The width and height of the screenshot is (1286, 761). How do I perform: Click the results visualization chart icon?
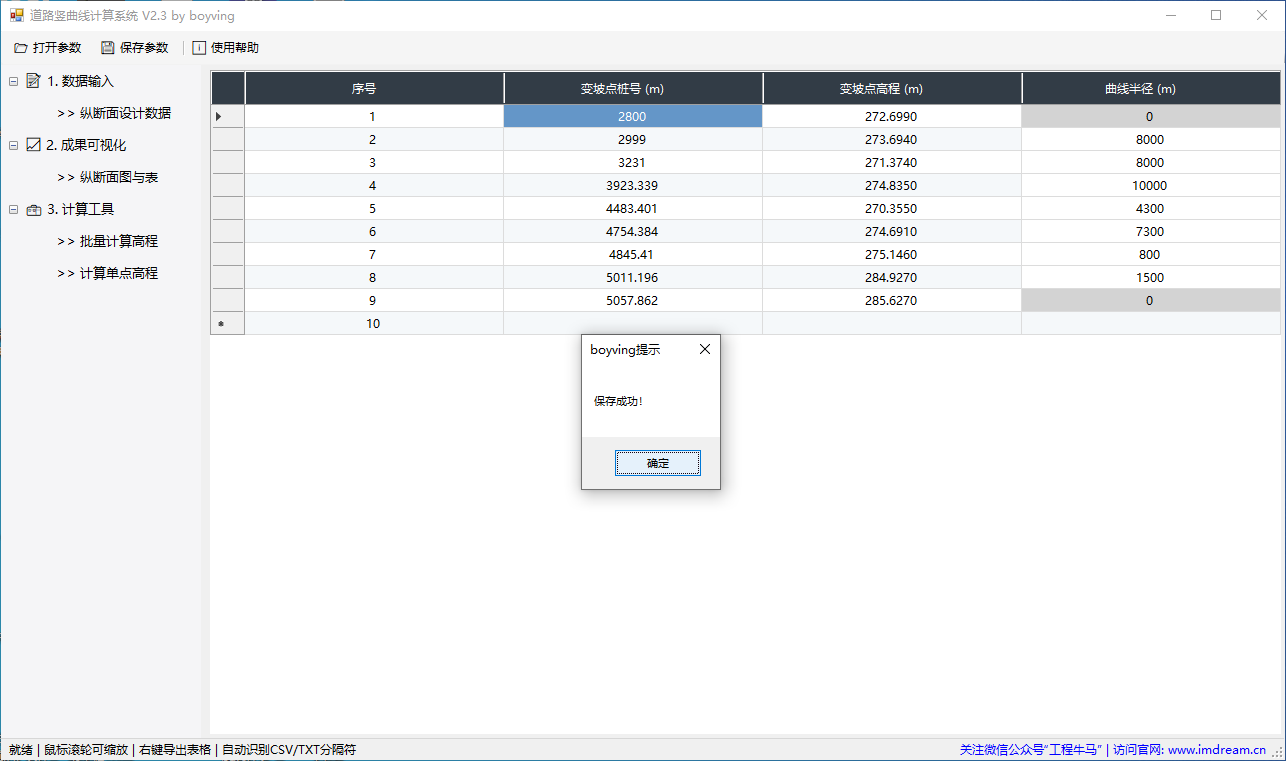click(34, 145)
